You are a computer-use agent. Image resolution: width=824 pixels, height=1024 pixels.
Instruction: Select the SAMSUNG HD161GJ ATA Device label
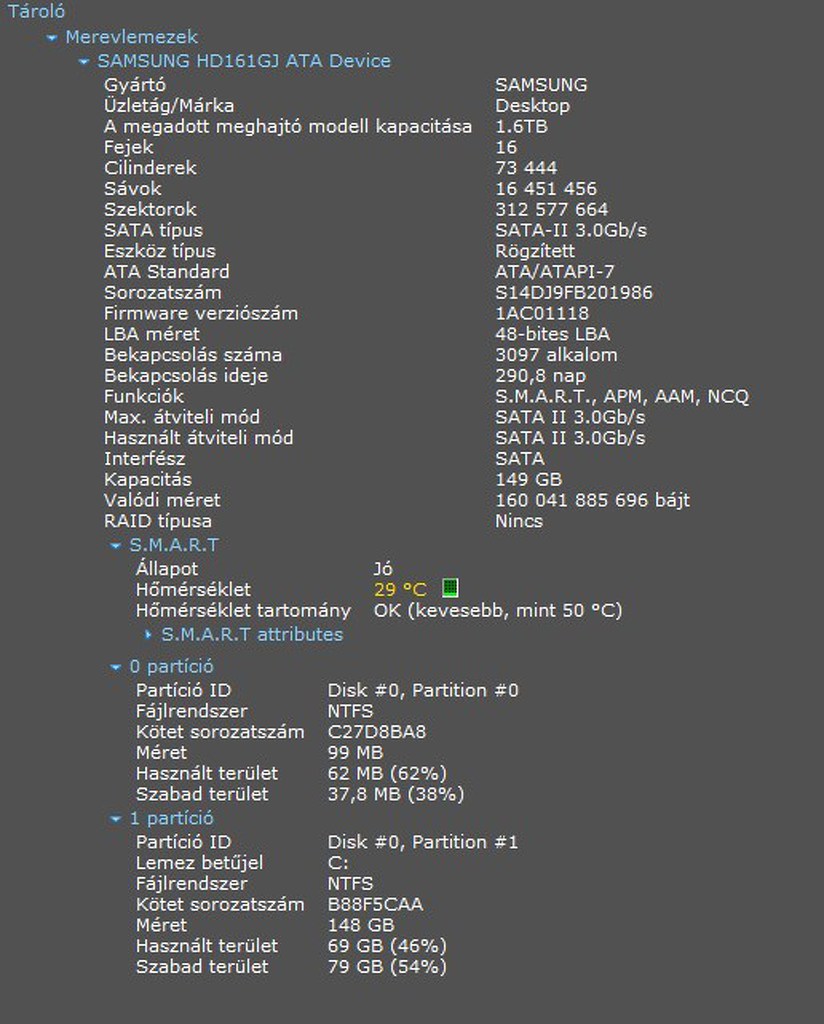tap(243, 61)
